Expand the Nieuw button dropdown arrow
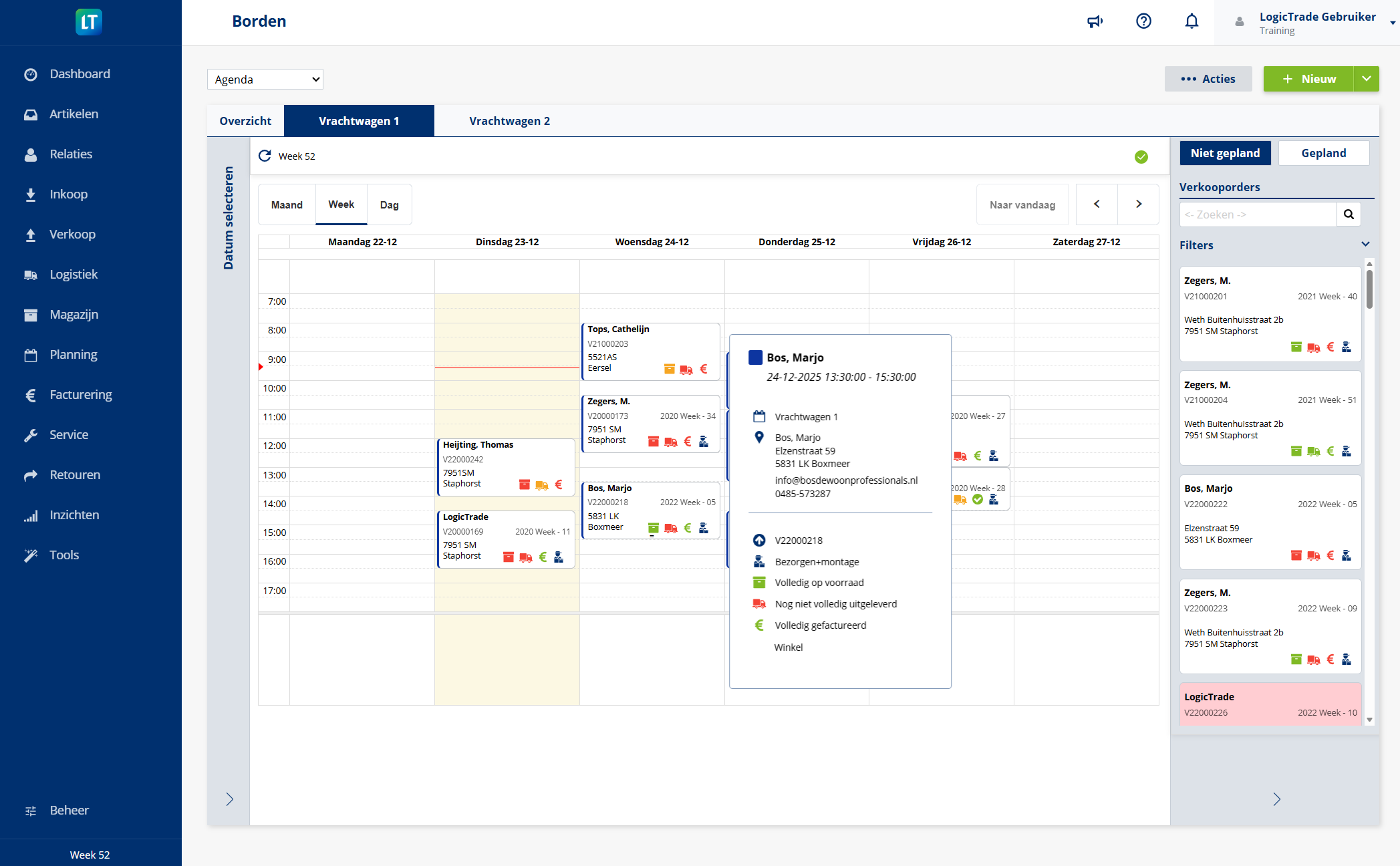Image resolution: width=1400 pixels, height=866 pixels. point(1366,79)
